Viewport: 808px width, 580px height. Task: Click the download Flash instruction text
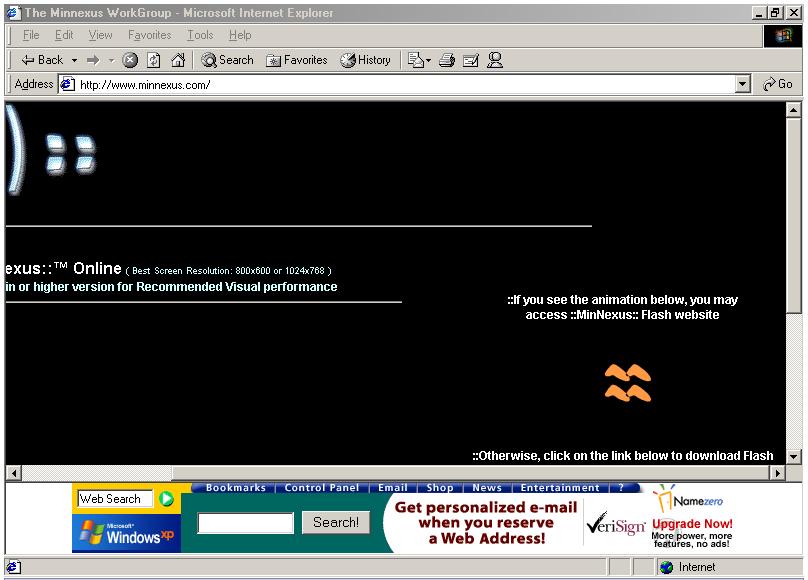tap(622, 456)
